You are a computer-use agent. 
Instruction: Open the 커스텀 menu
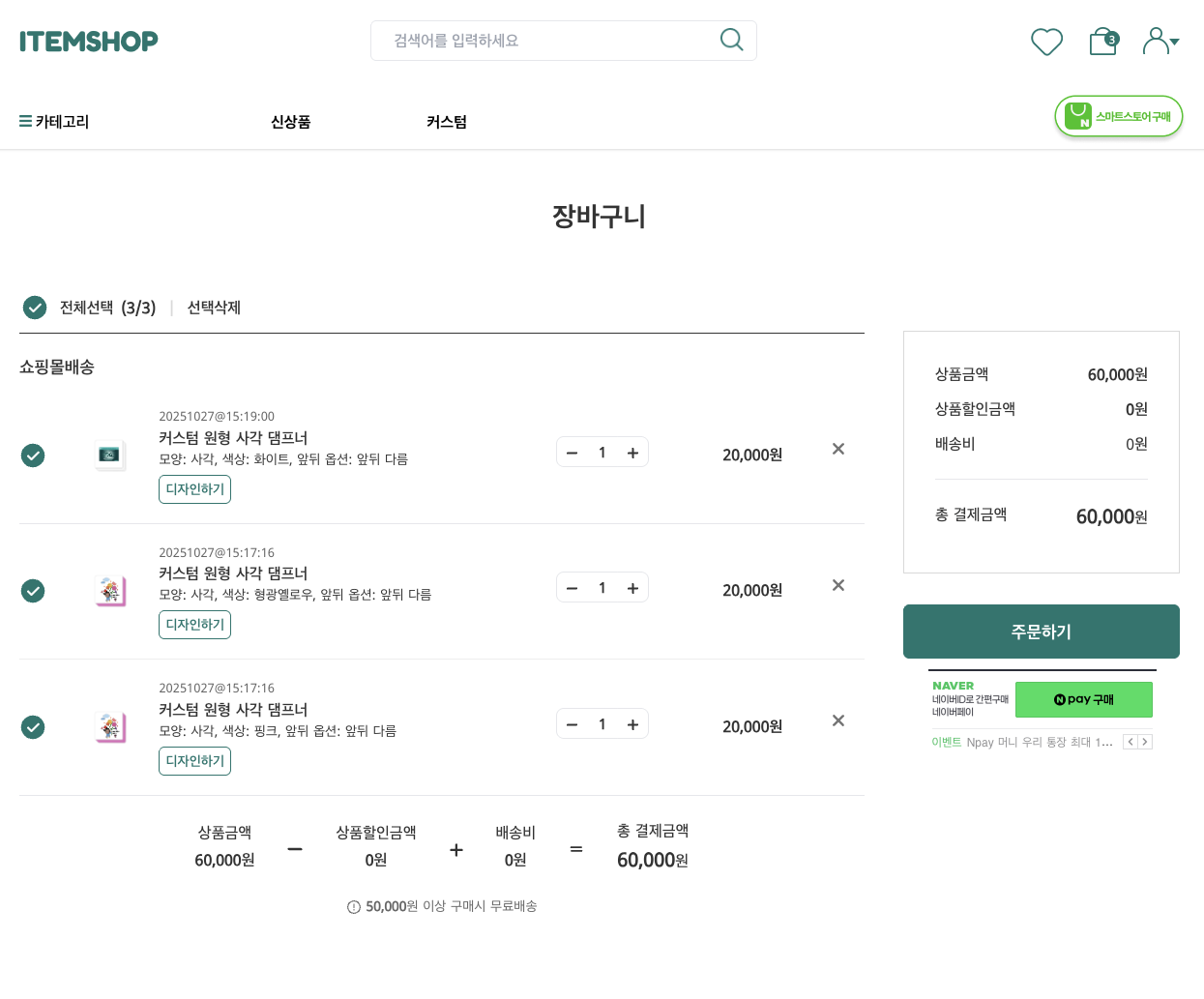click(x=446, y=122)
